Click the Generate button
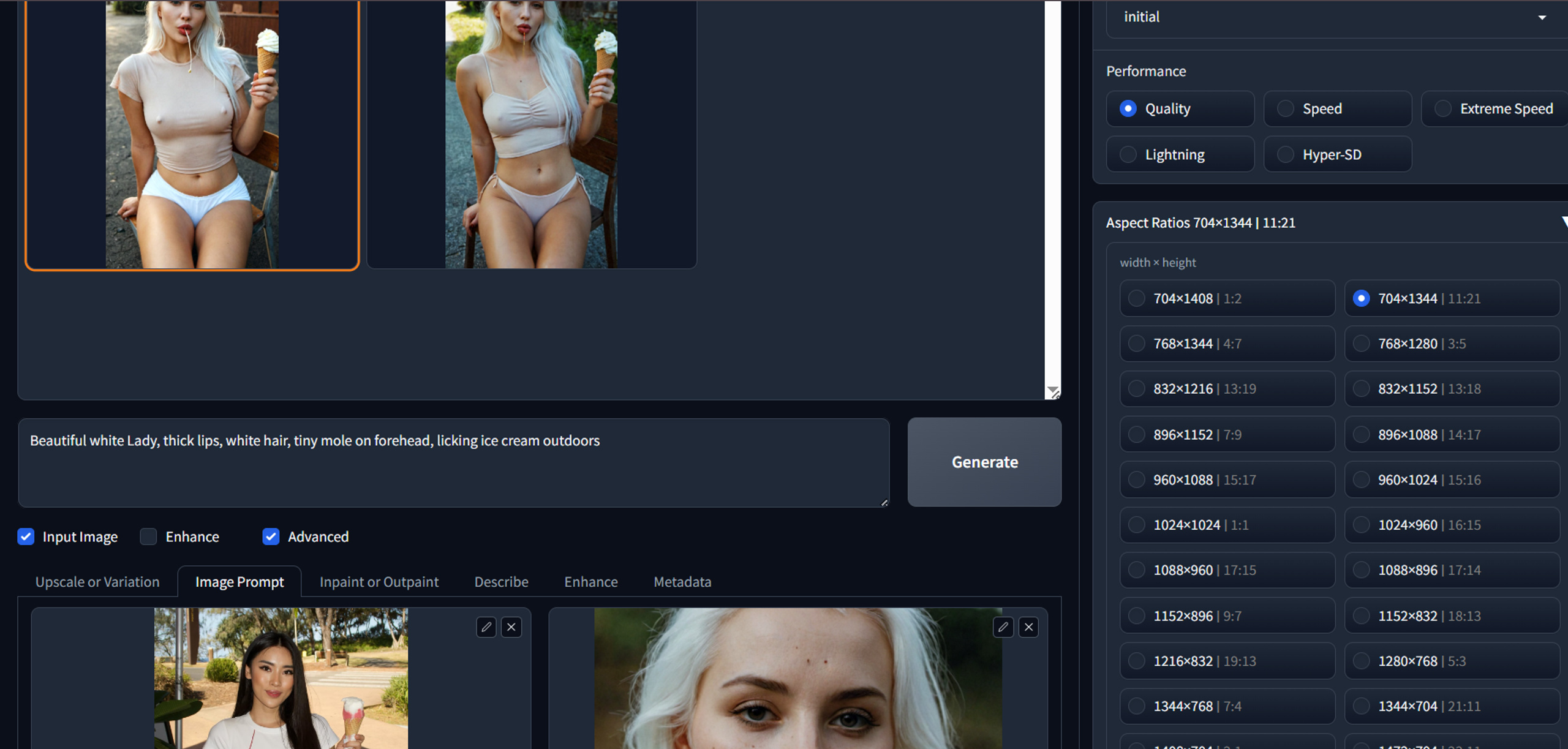This screenshot has width=1568, height=749. [984, 462]
